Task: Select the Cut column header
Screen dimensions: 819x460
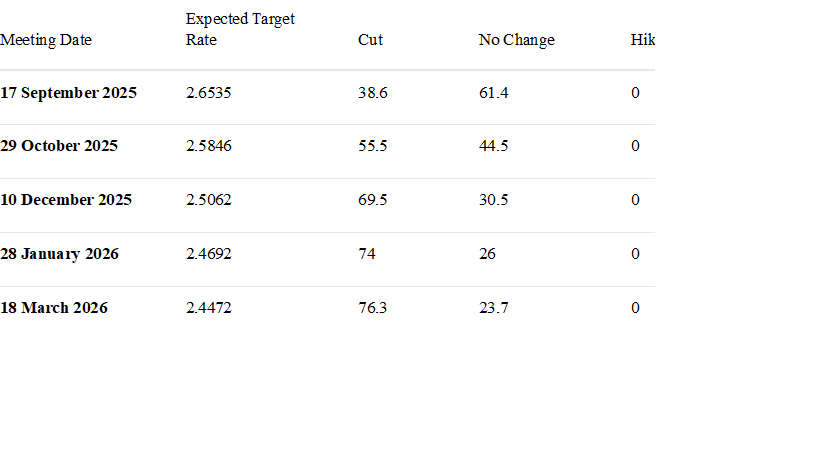Action: 370,40
